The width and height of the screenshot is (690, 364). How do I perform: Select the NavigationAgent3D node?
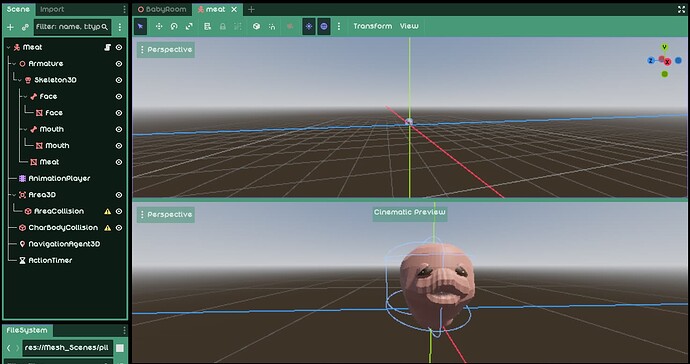tap(64, 244)
